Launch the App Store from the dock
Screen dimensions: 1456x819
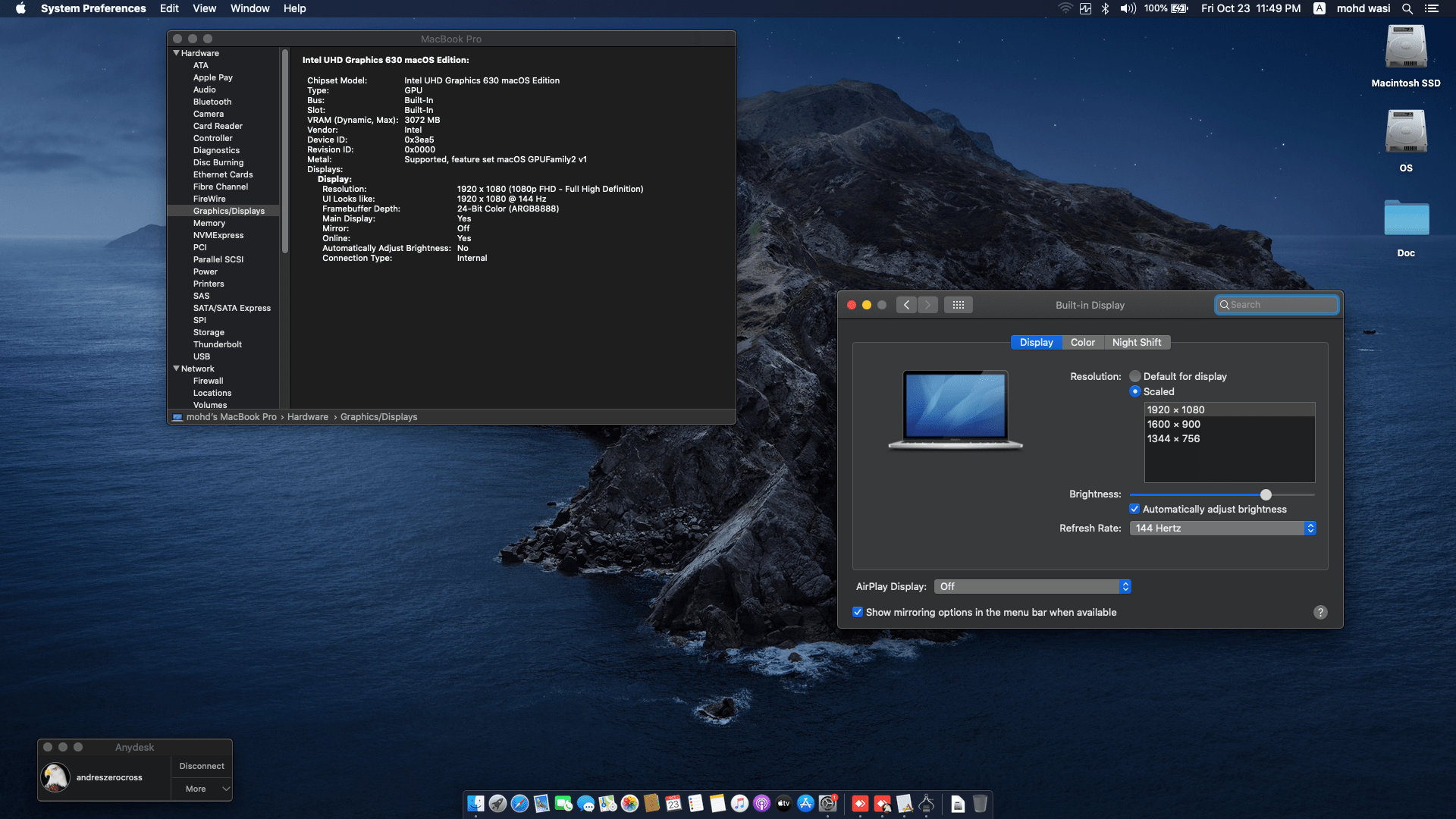tap(805, 804)
